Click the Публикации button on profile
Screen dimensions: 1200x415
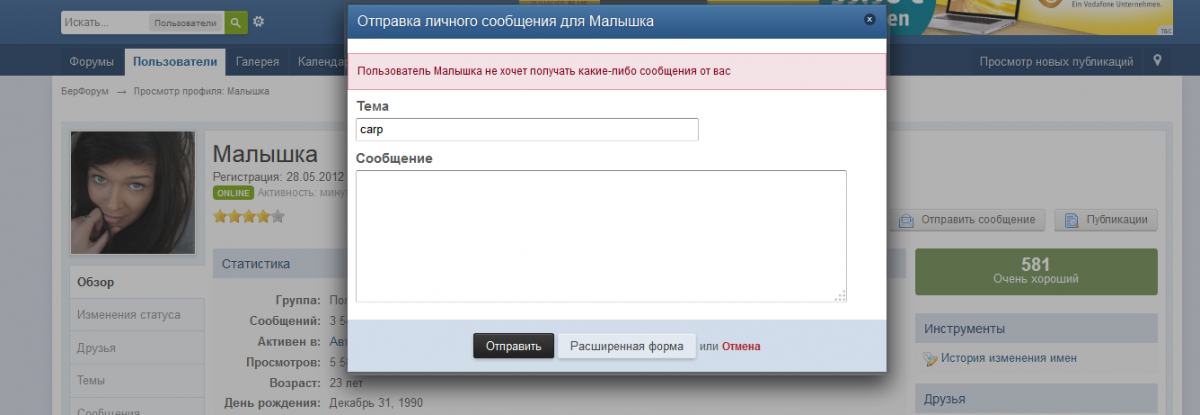click(x=1106, y=220)
